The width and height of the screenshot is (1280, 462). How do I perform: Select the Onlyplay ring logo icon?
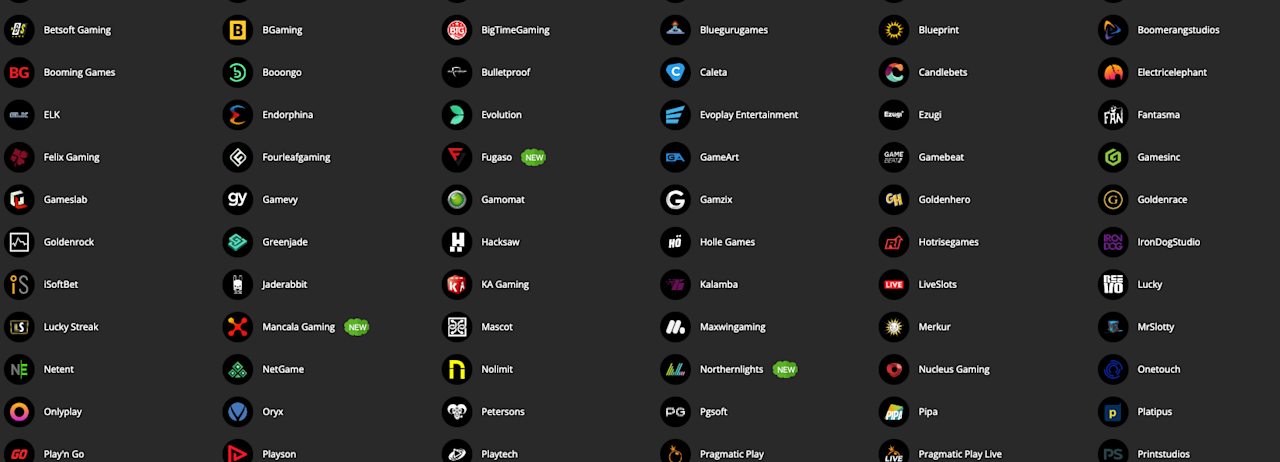click(x=19, y=411)
